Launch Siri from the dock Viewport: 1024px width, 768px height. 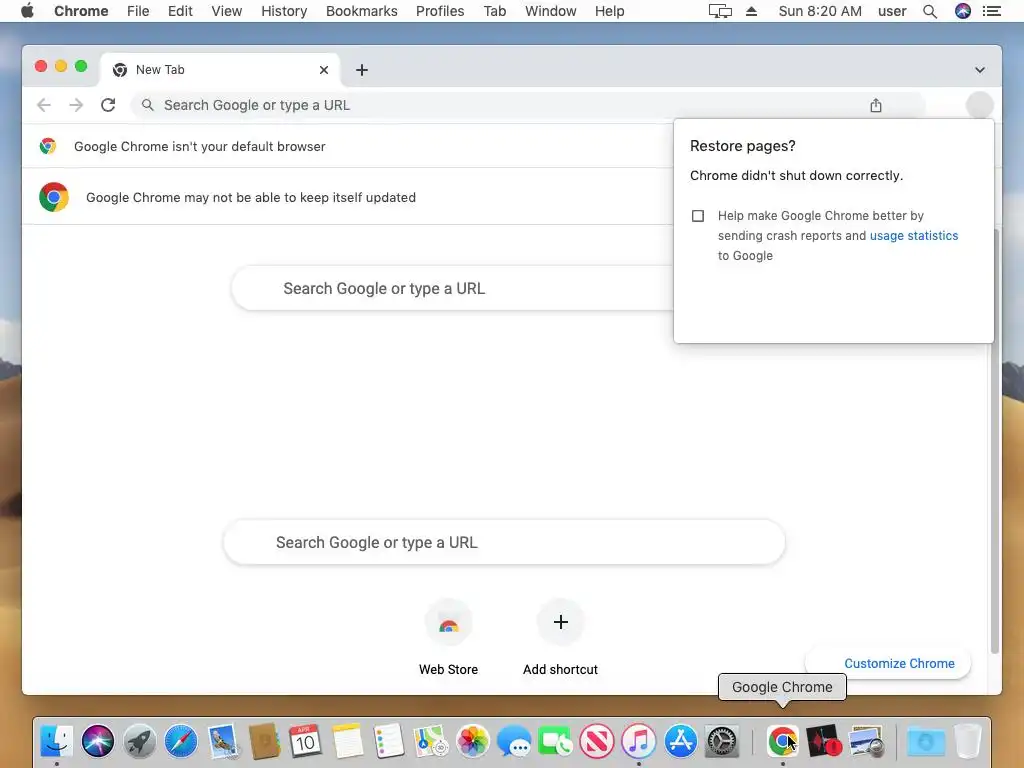(x=98, y=741)
